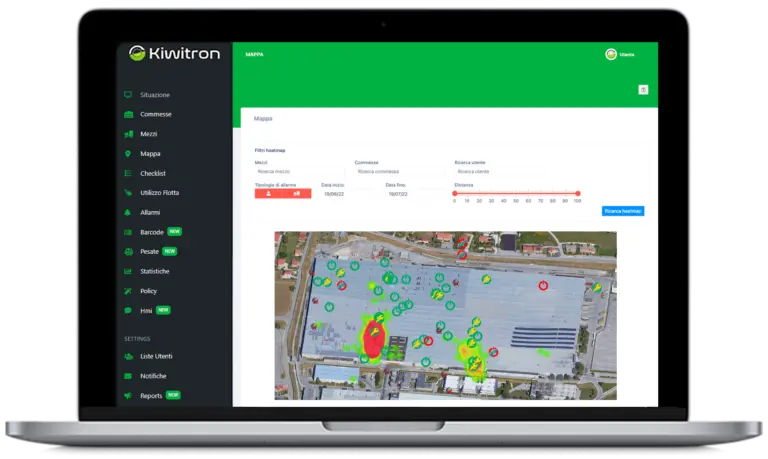Toggle the person alarm type filter
The height and width of the screenshot is (459, 768).
pos(269,194)
